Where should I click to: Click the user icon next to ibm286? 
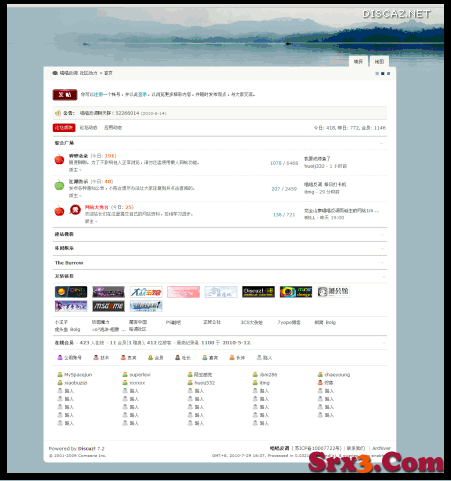coord(255,374)
